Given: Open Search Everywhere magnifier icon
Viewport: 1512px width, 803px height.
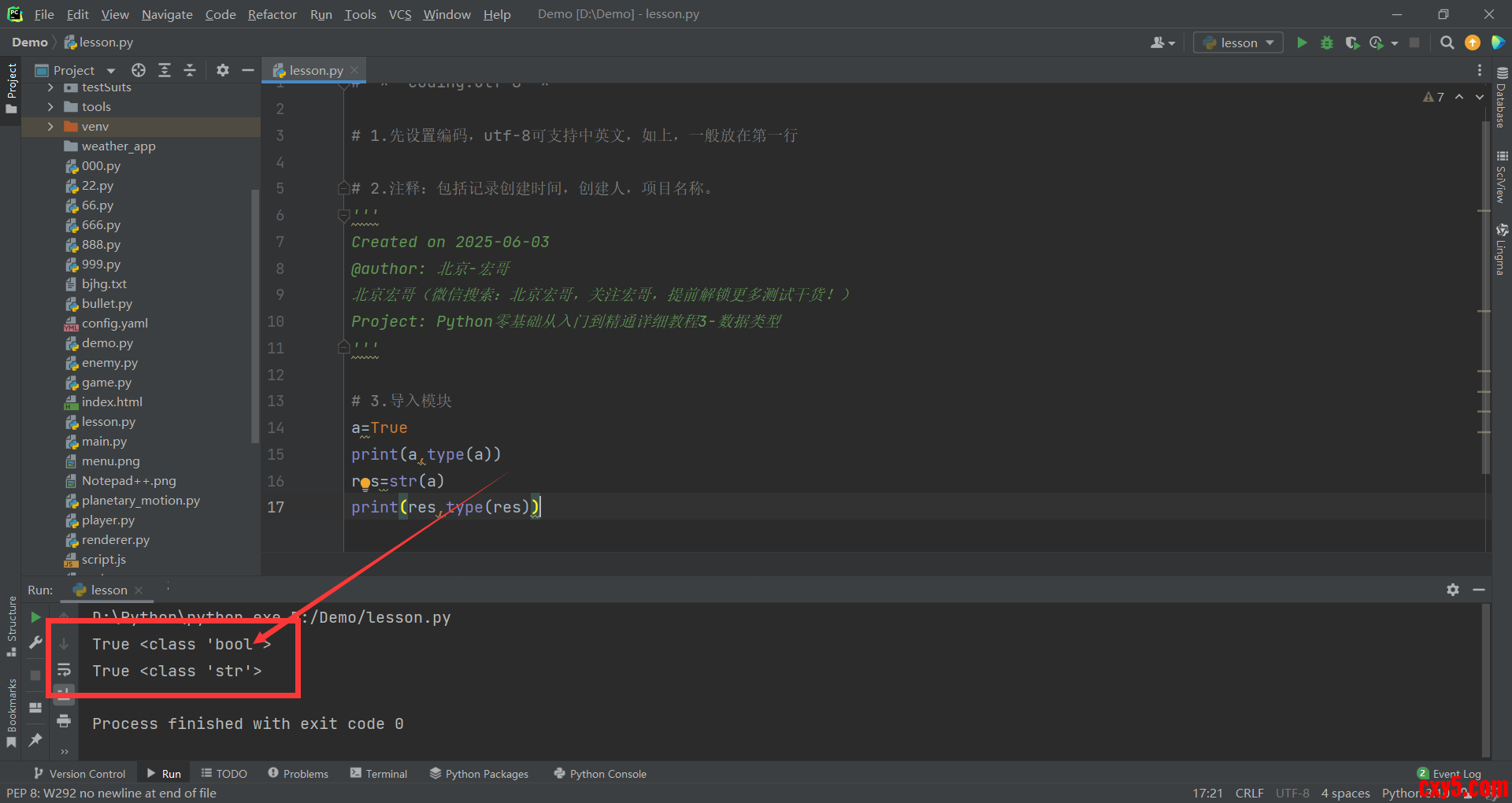Looking at the screenshot, I should pos(1447,43).
